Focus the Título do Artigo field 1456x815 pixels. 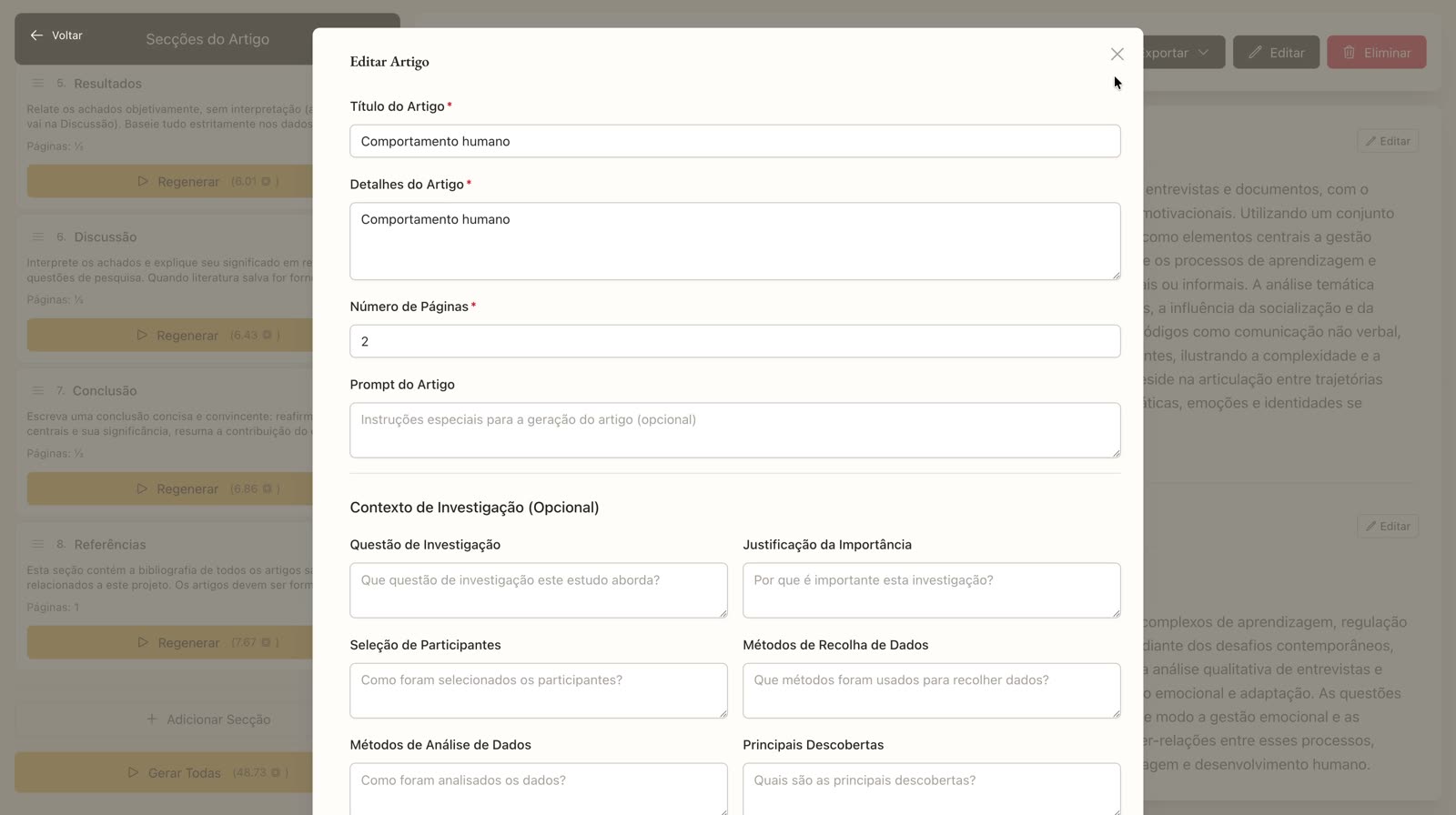pos(735,141)
